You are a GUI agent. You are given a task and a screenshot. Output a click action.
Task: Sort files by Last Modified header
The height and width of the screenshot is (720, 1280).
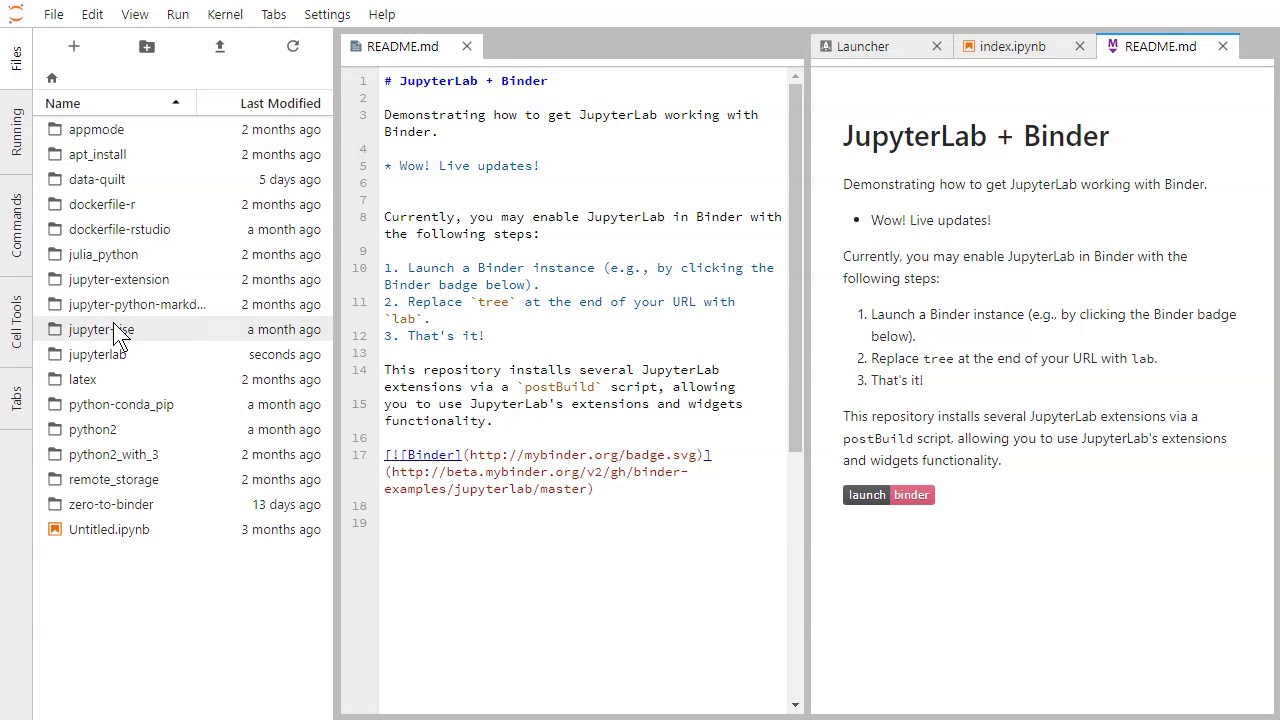(264, 103)
